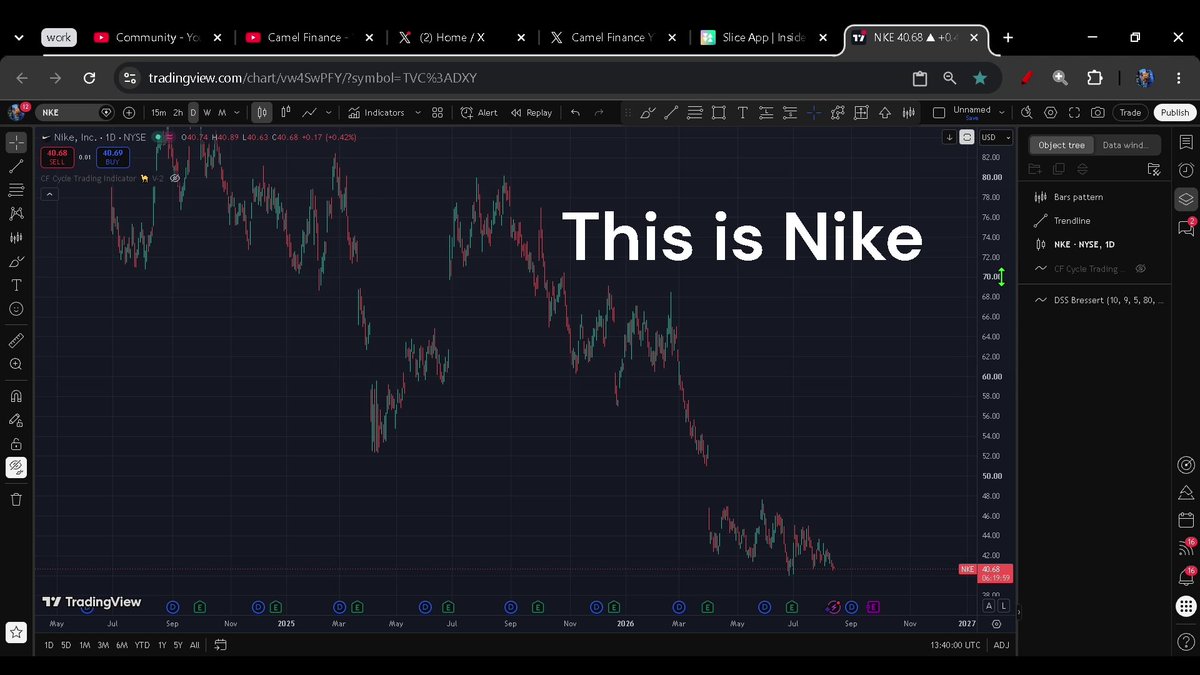This screenshot has width=1200, height=675.
Task: Open the chart patterns tool
Action: [x=16, y=214]
